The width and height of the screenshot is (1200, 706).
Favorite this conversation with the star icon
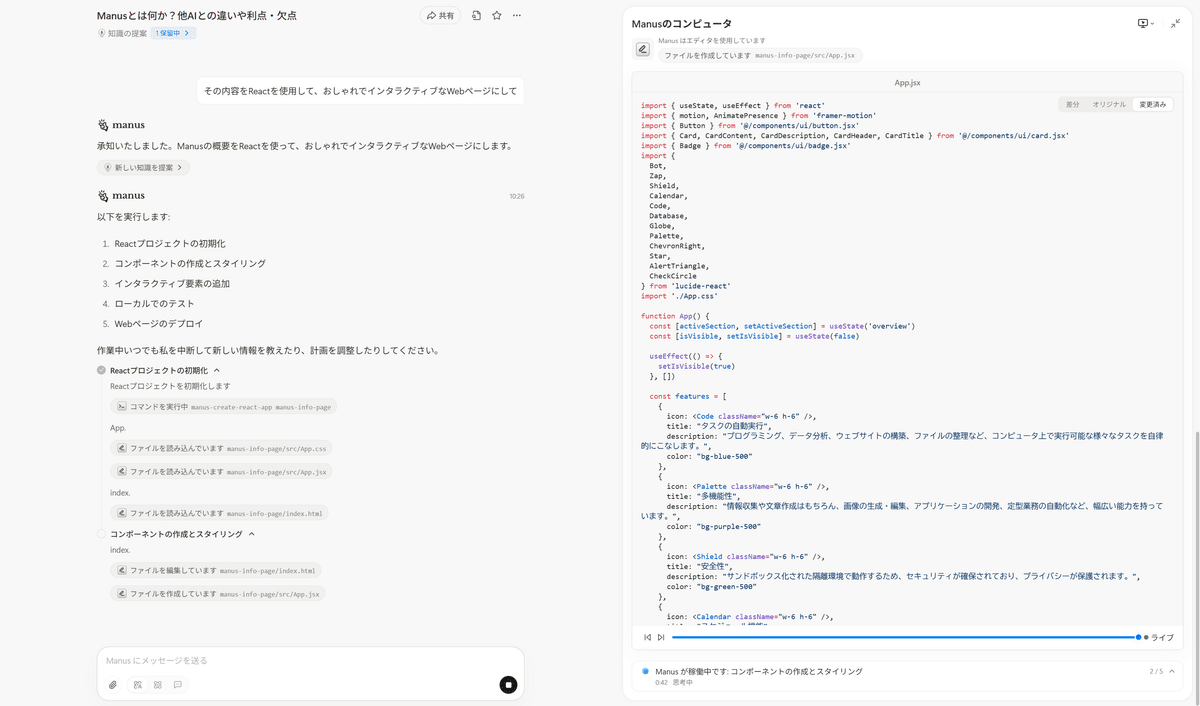coord(496,15)
